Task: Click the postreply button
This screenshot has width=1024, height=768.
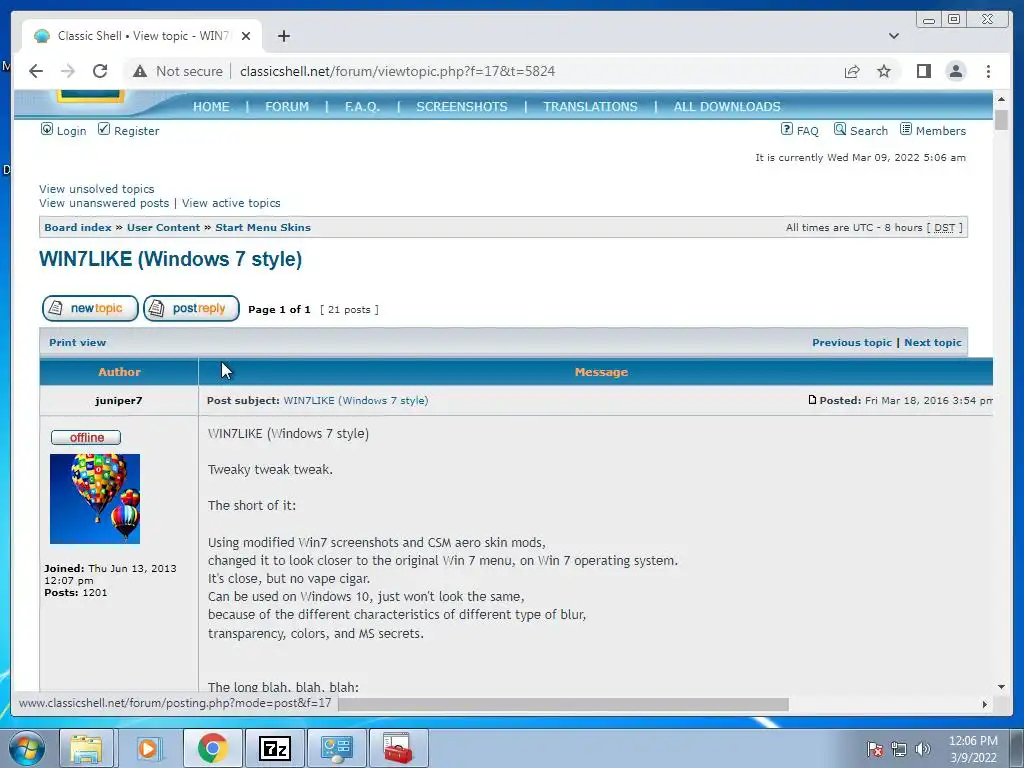Action: click(x=191, y=308)
